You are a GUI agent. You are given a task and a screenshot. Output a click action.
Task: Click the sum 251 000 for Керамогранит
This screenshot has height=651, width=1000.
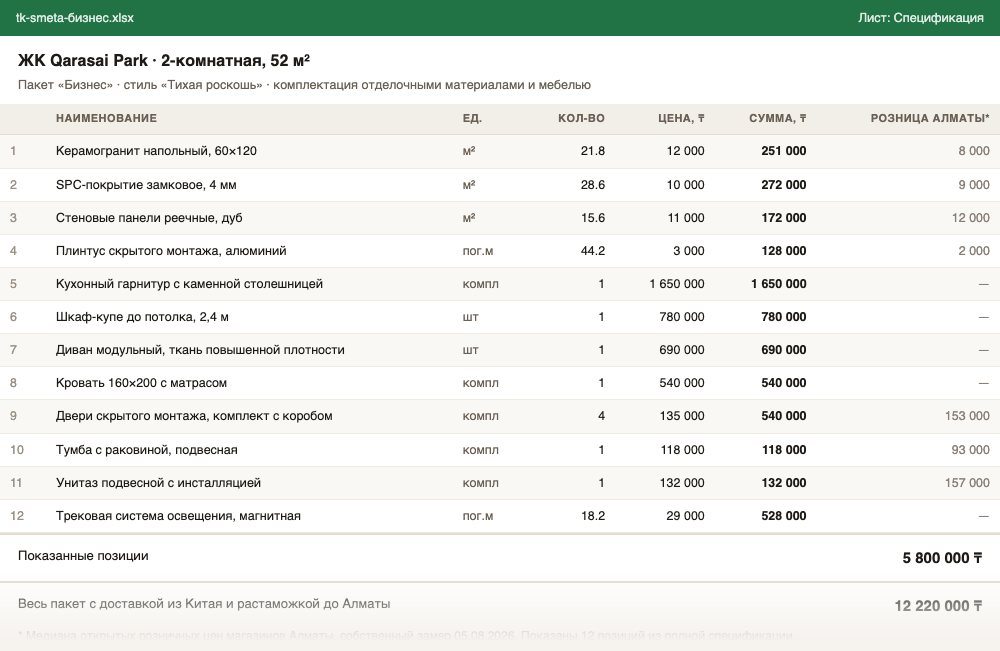pos(784,151)
